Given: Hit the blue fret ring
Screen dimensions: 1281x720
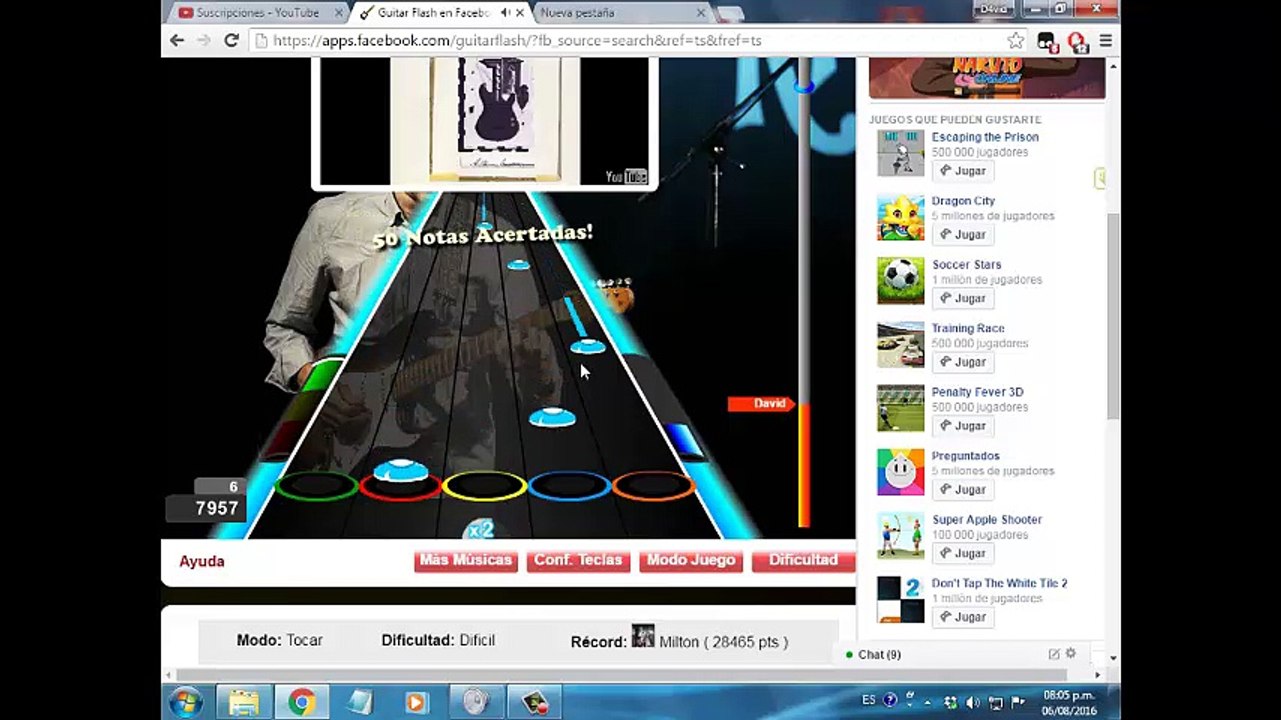Looking at the screenshot, I should (569, 486).
